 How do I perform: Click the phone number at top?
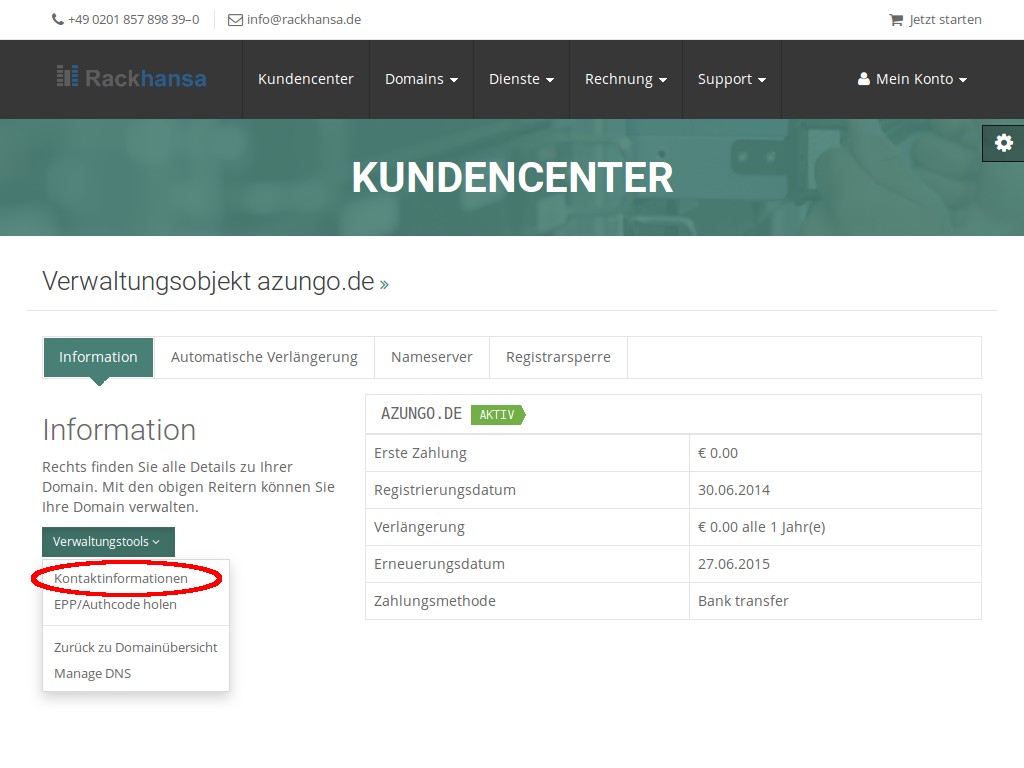(x=125, y=19)
